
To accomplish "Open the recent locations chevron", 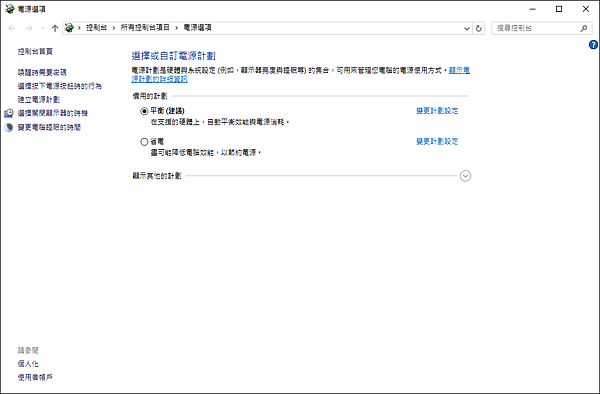I will coord(43,28).
